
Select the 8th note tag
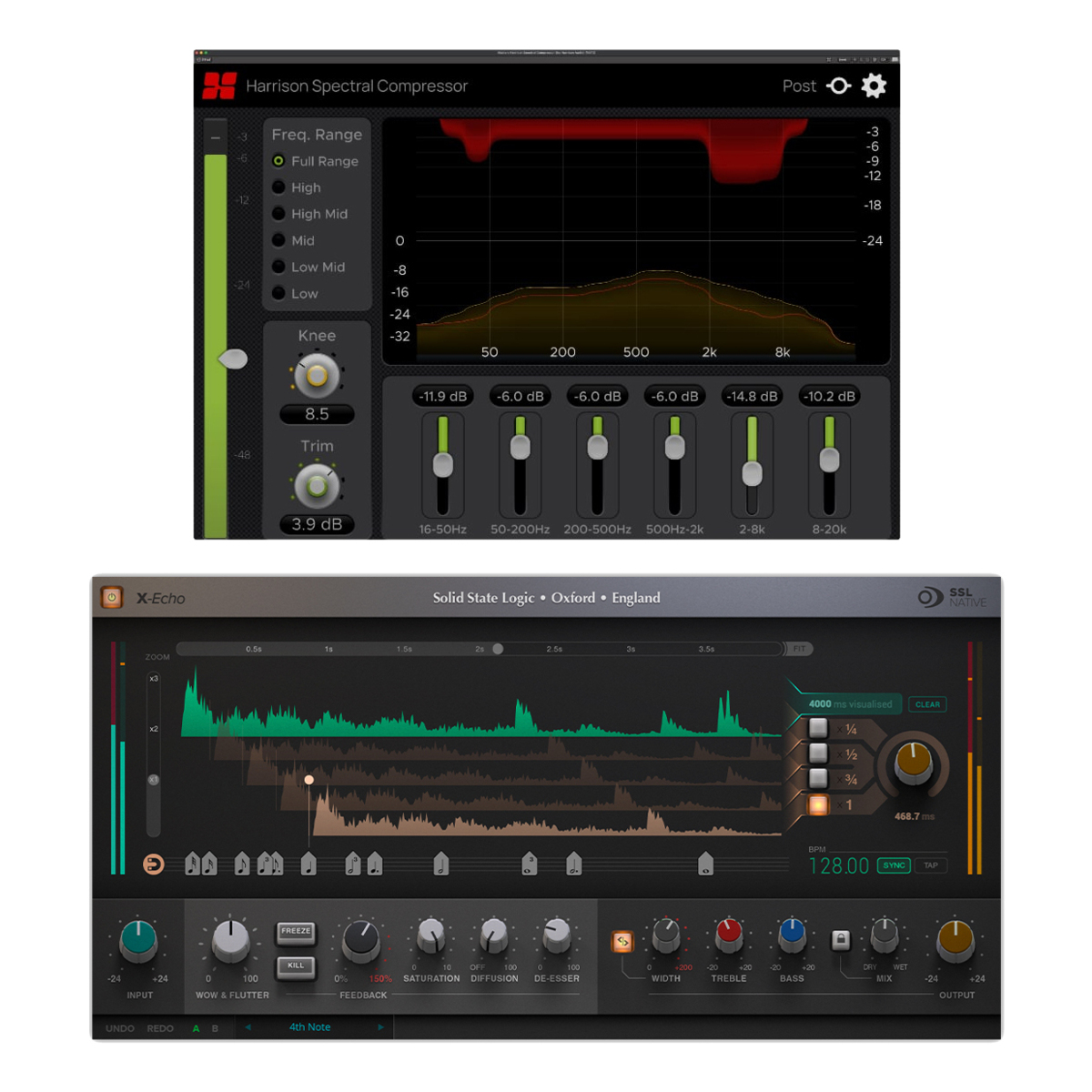(241, 864)
